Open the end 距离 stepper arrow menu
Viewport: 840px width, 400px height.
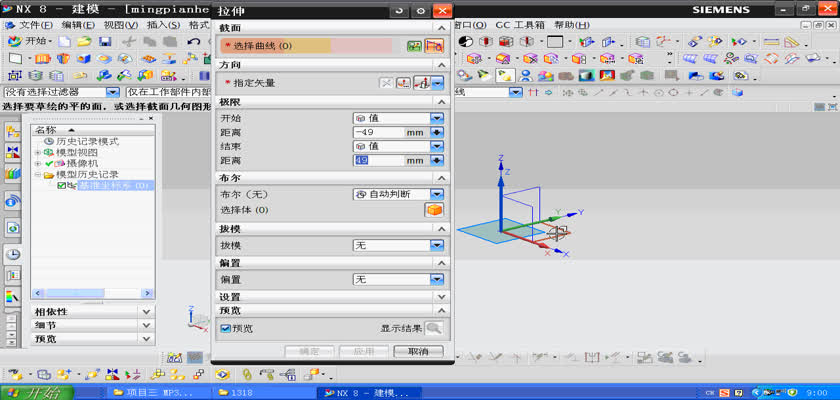click(x=437, y=160)
